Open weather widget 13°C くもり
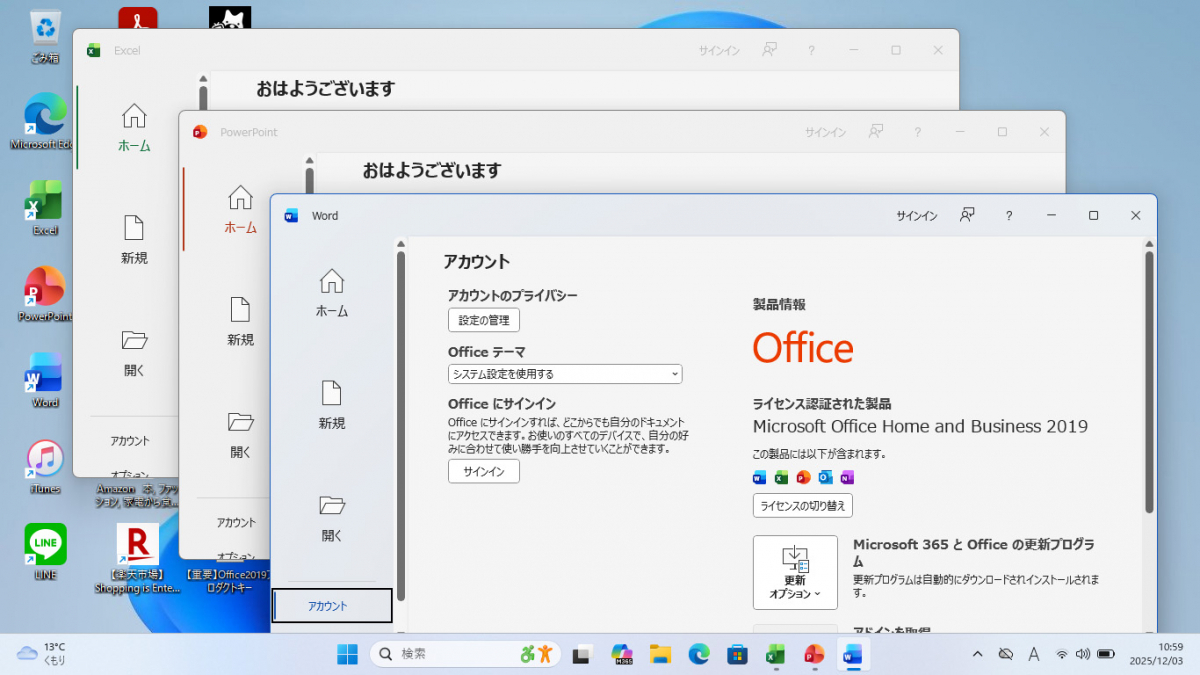The image size is (1200, 675). pos(42,654)
